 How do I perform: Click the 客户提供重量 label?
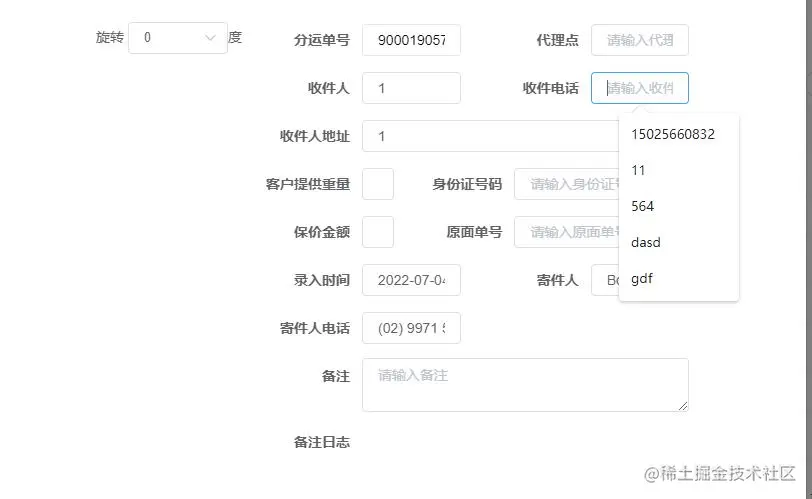[x=308, y=184]
